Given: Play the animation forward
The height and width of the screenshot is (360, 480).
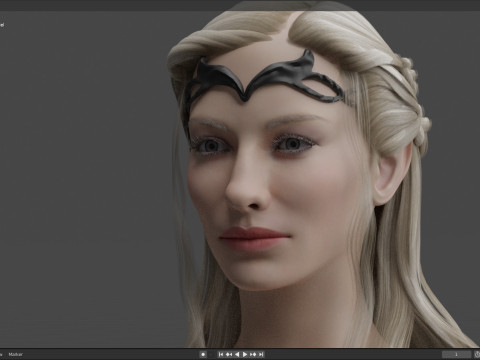Looking at the screenshot, I should point(245,354).
